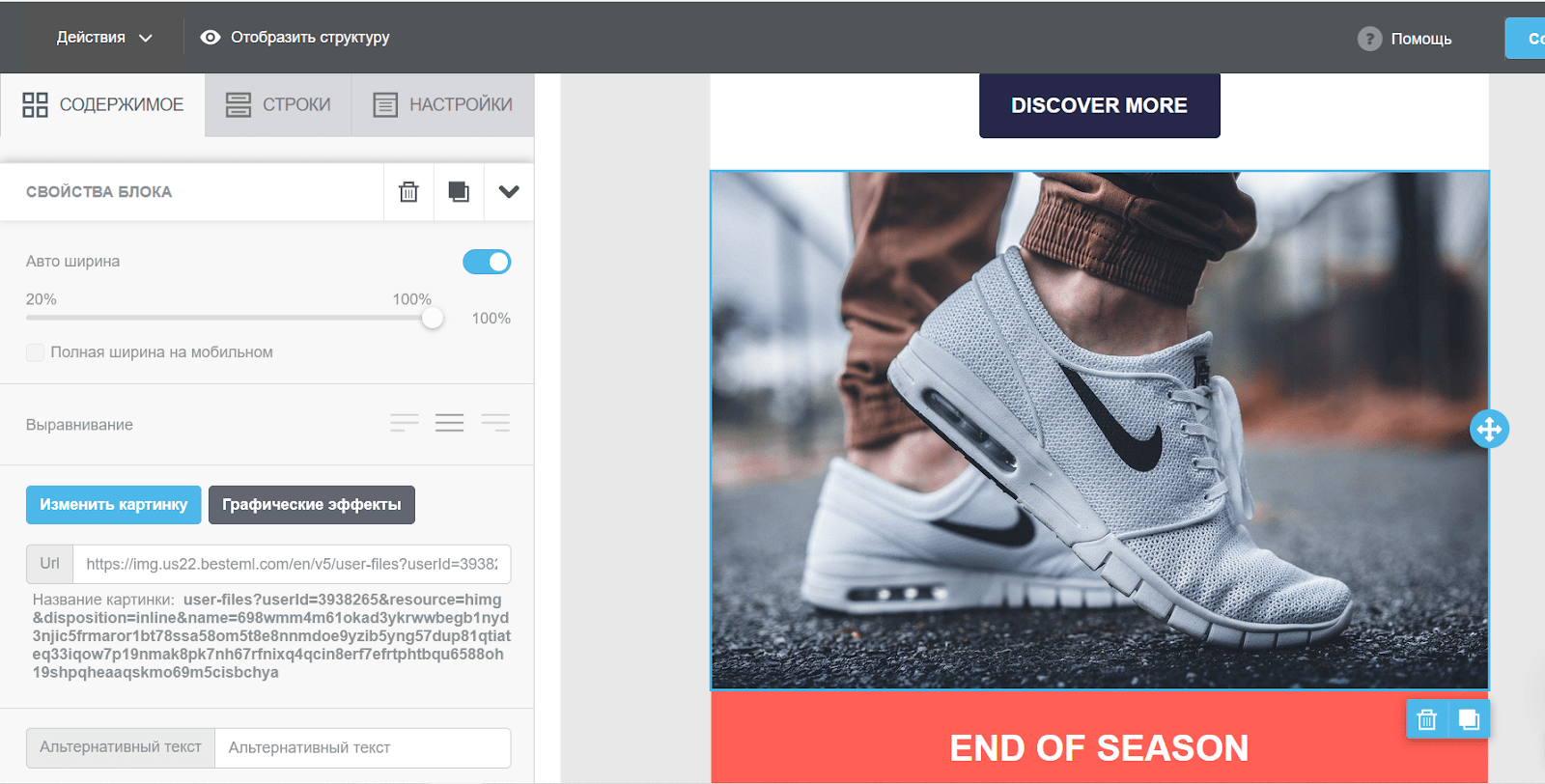This screenshot has height=784, width=1545.
Task: Click the width slider handle at 100%
Action: tap(433, 318)
